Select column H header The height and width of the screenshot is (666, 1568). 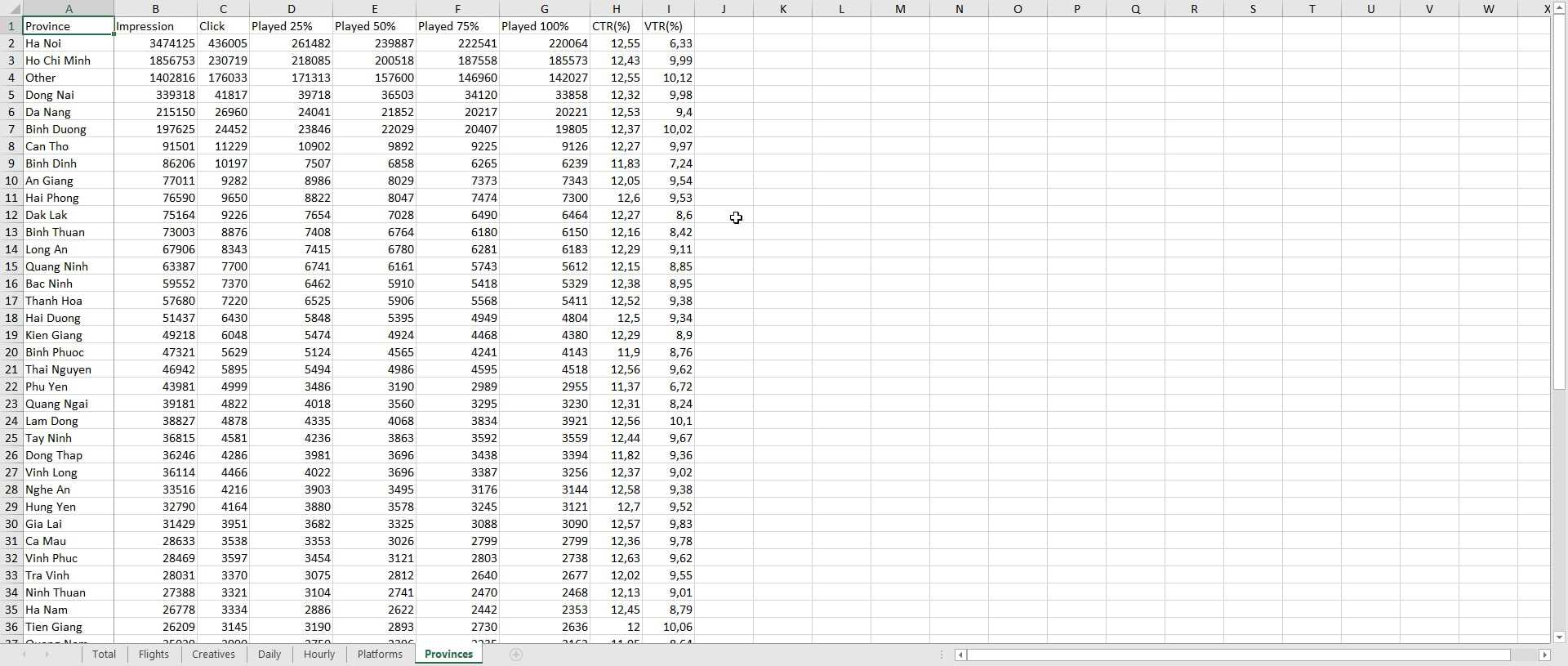tap(616, 9)
